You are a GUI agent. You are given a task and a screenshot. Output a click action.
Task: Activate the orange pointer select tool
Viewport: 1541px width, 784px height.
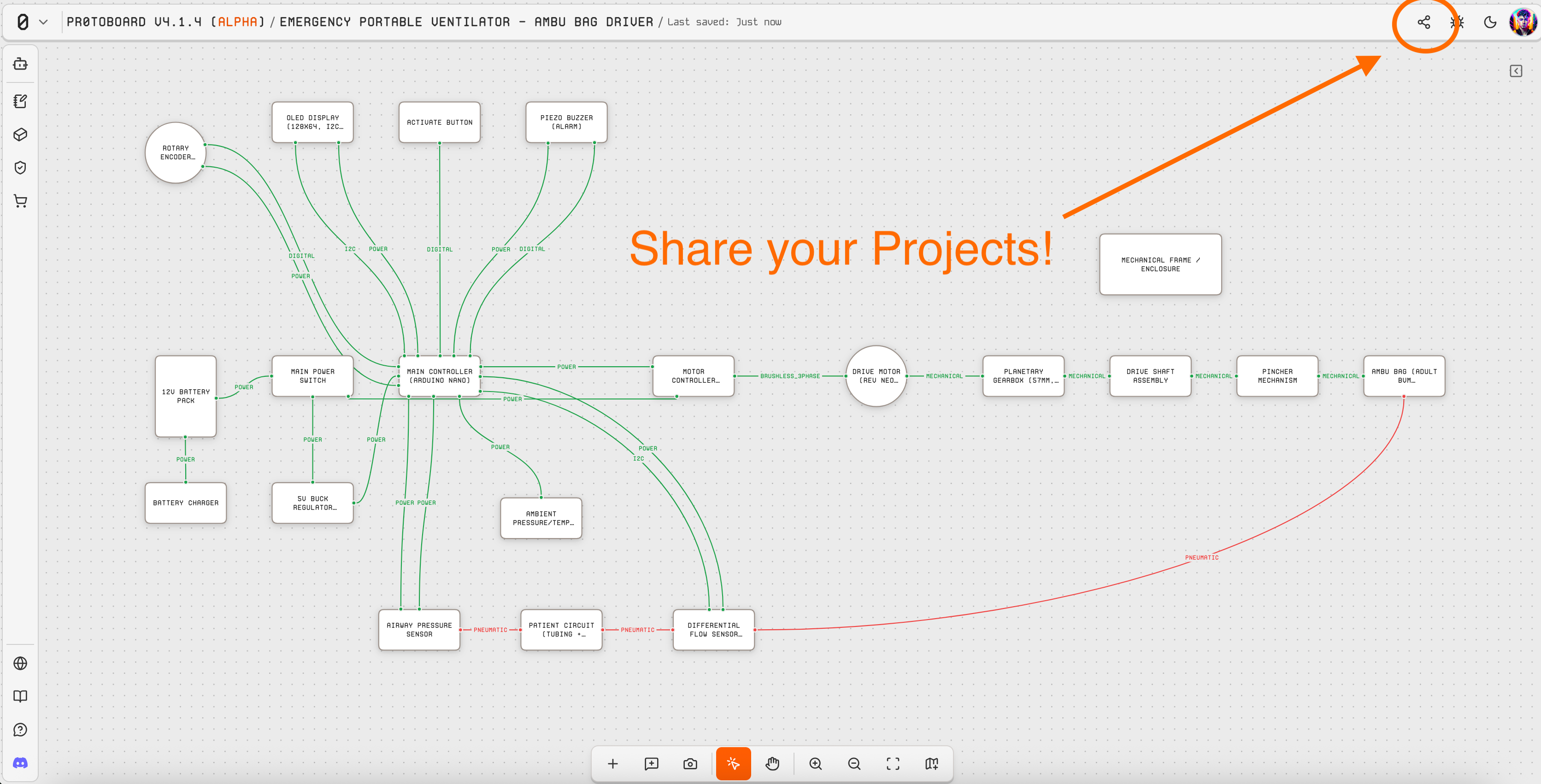[734, 764]
